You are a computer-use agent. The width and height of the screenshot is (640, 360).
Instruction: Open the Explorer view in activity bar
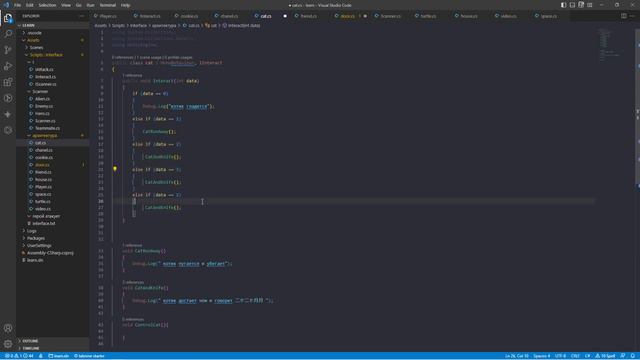8,18
